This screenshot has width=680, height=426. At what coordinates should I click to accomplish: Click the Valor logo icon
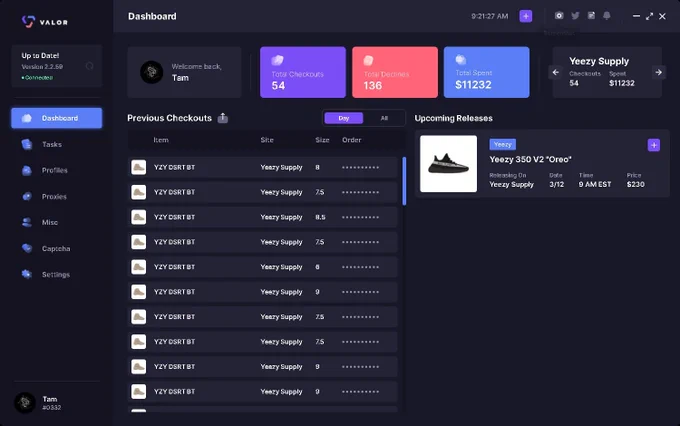tap(28, 22)
